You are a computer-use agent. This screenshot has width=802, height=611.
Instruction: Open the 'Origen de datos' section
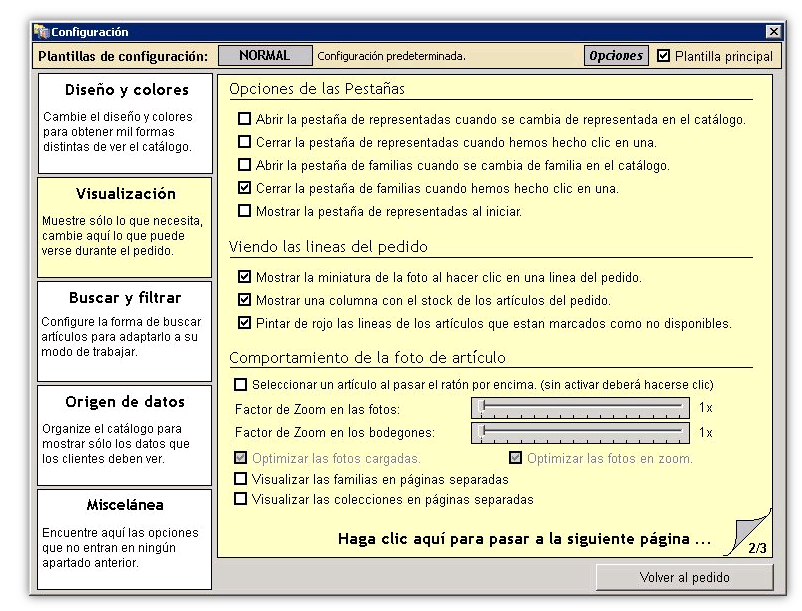pyautogui.click(x=124, y=435)
